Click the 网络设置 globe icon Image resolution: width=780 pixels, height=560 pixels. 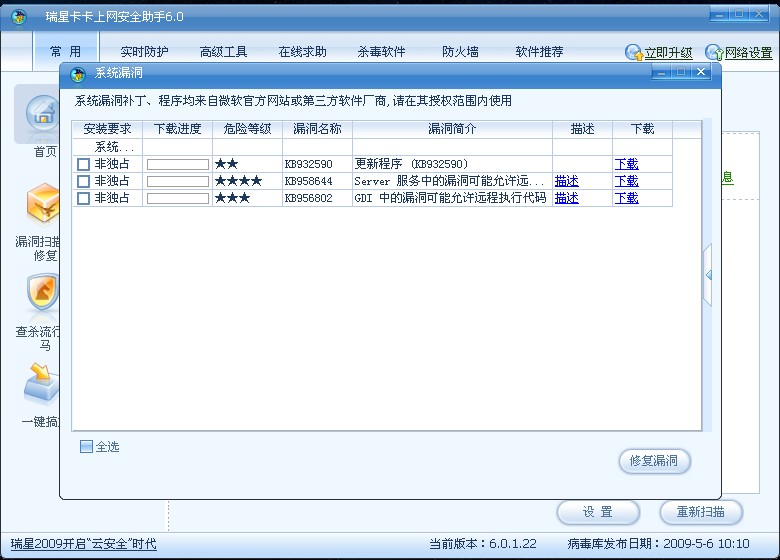pyautogui.click(x=714, y=52)
